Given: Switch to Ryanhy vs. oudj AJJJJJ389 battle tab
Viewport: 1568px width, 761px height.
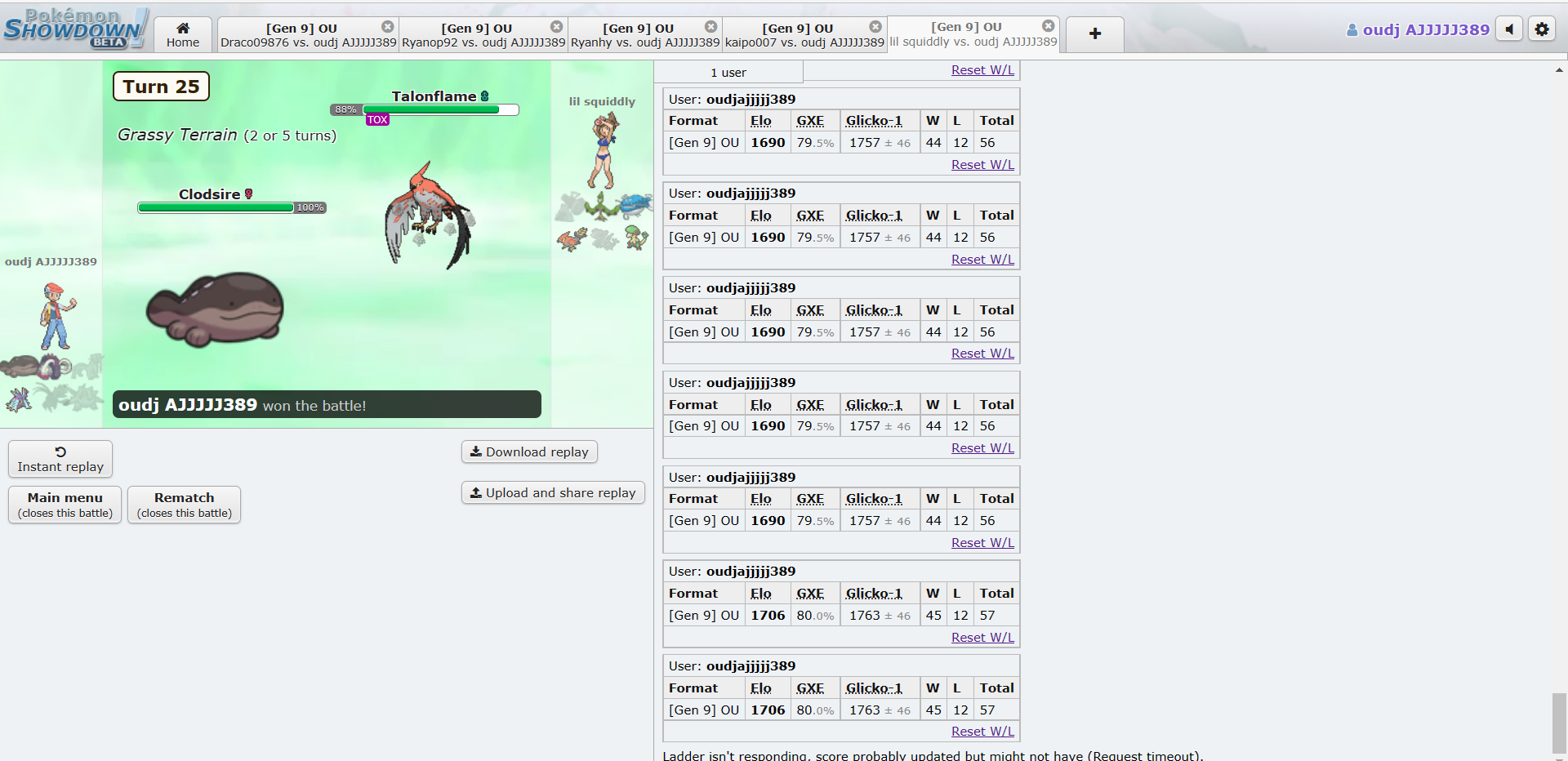Looking at the screenshot, I should point(644,34).
